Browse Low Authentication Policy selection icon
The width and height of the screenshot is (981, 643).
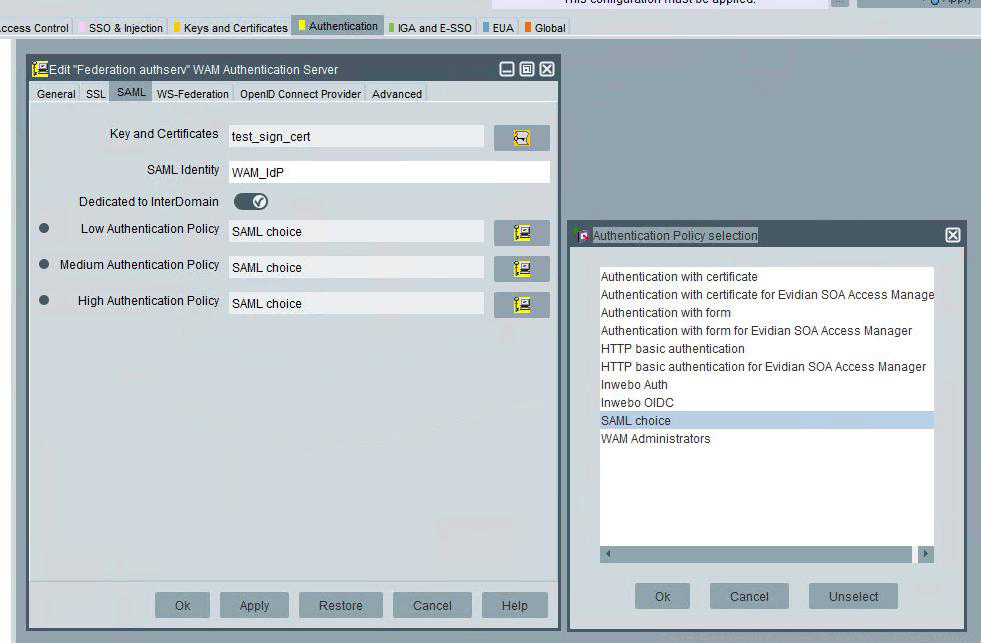click(x=521, y=233)
